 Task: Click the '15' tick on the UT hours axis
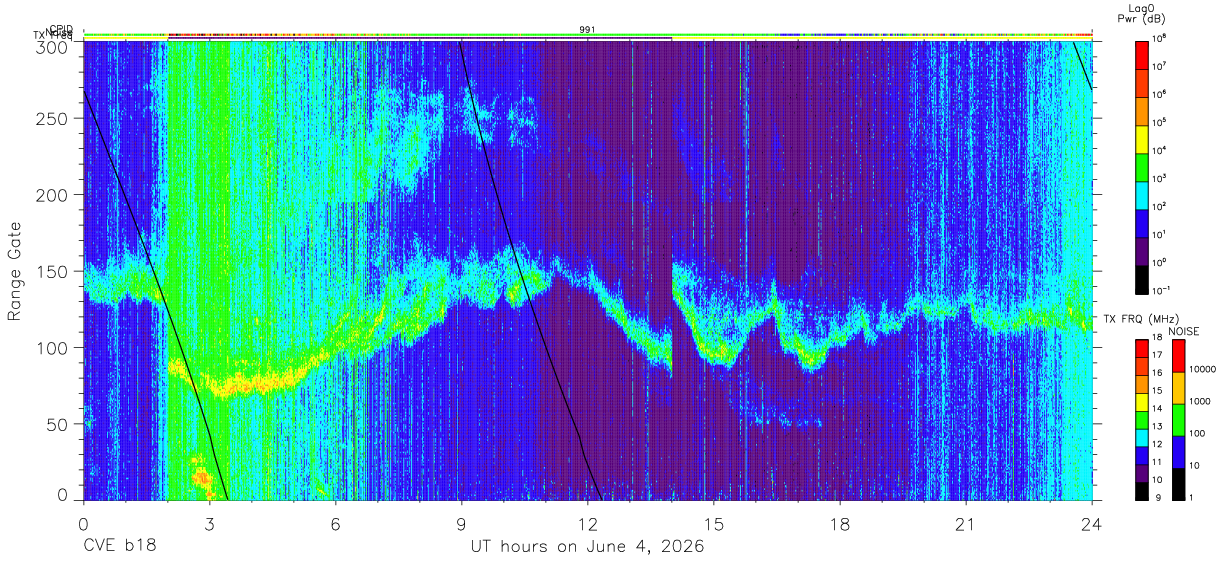point(714,523)
